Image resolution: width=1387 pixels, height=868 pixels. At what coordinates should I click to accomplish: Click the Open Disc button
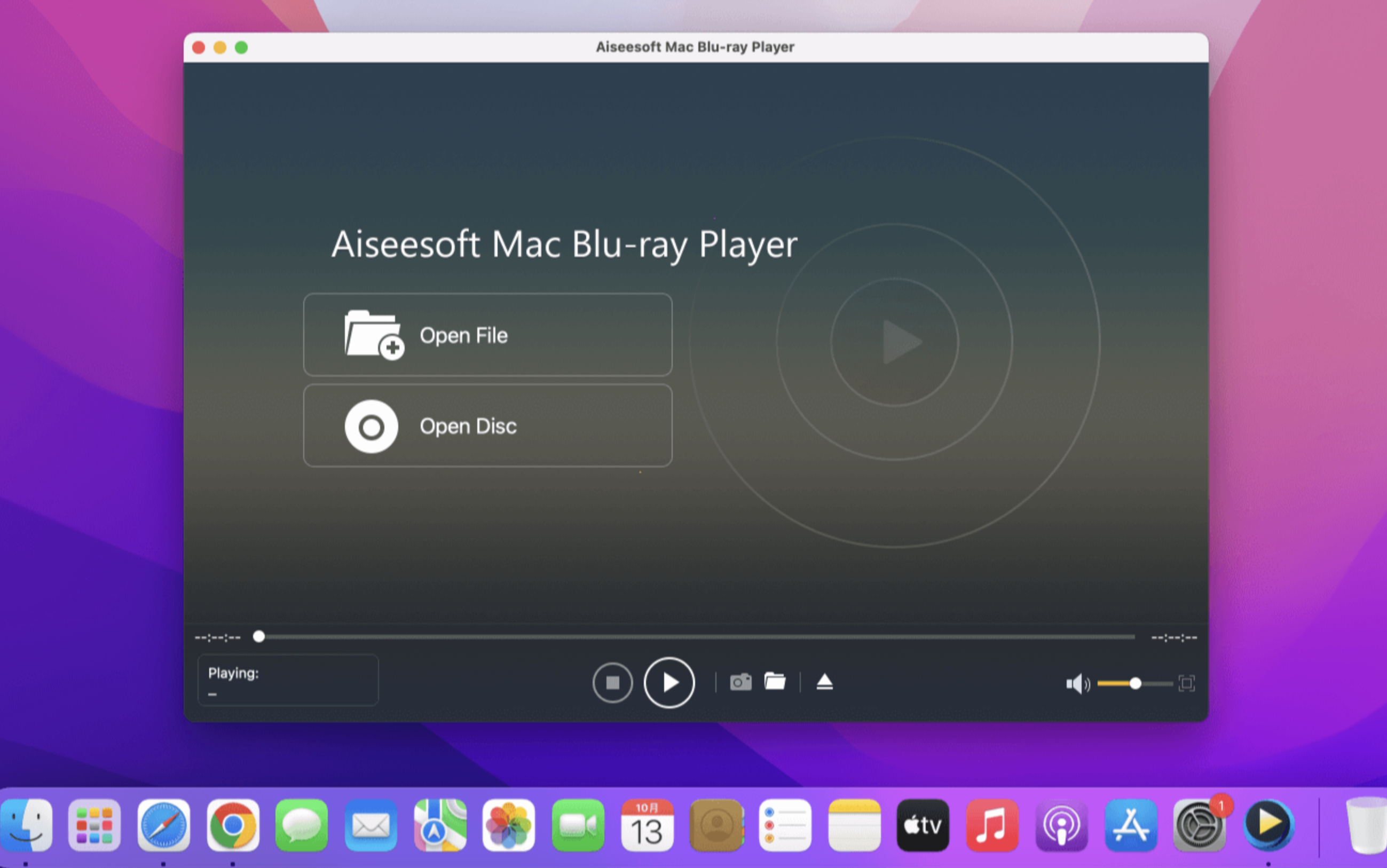point(487,425)
